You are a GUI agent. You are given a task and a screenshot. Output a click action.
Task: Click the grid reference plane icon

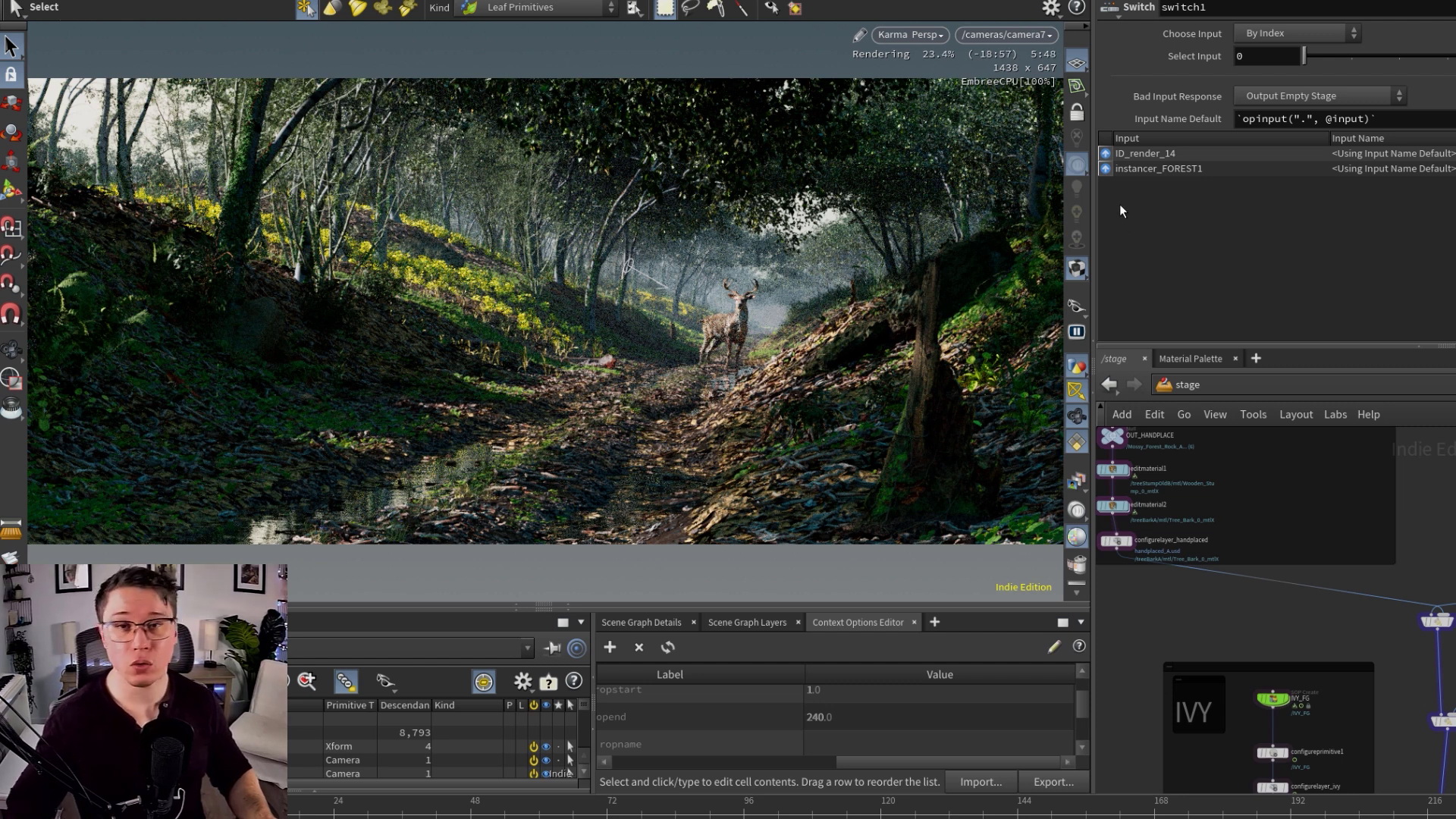point(1077,62)
